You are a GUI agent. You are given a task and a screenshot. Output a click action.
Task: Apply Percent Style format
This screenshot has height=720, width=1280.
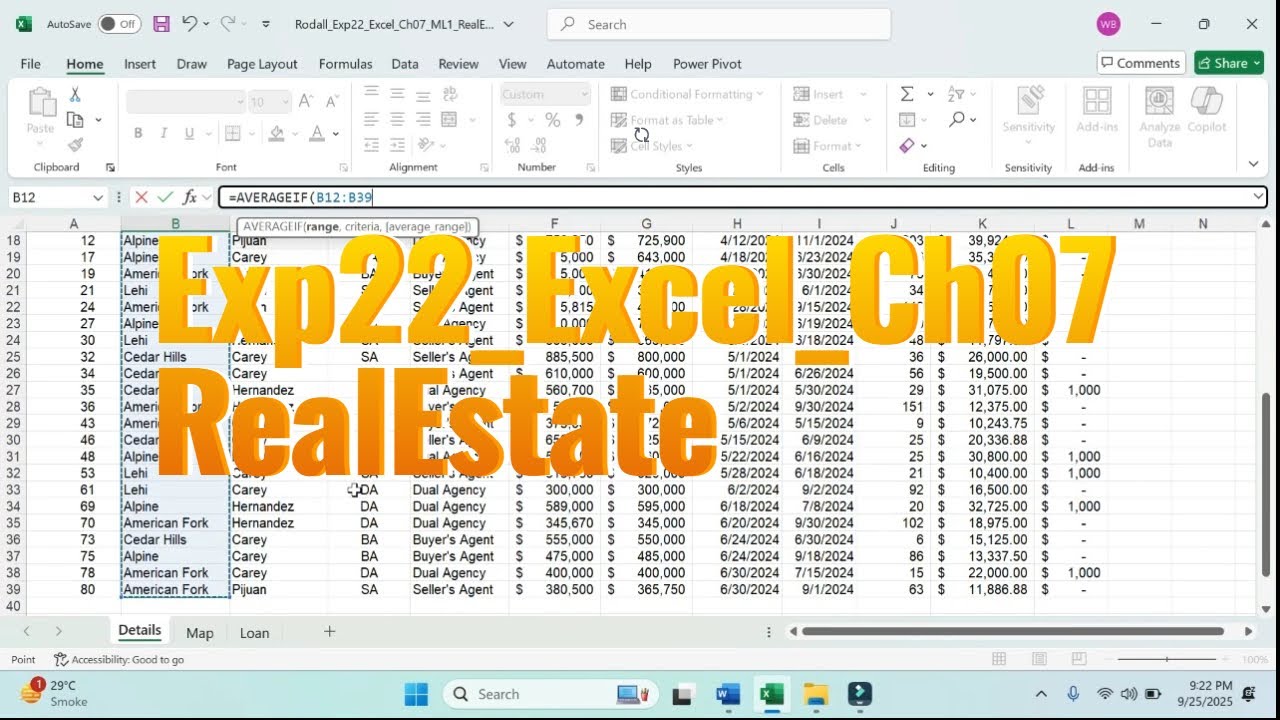pyautogui.click(x=552, y=120)
